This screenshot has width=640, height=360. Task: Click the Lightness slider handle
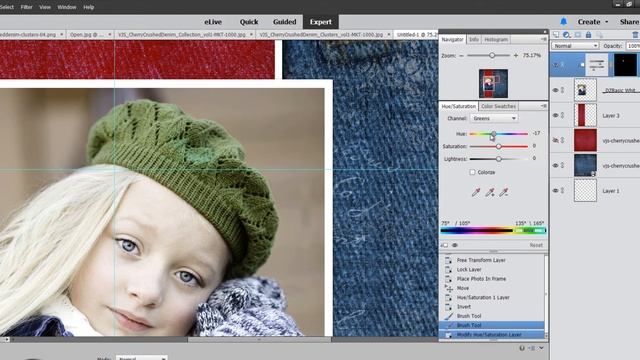point(498,159)
